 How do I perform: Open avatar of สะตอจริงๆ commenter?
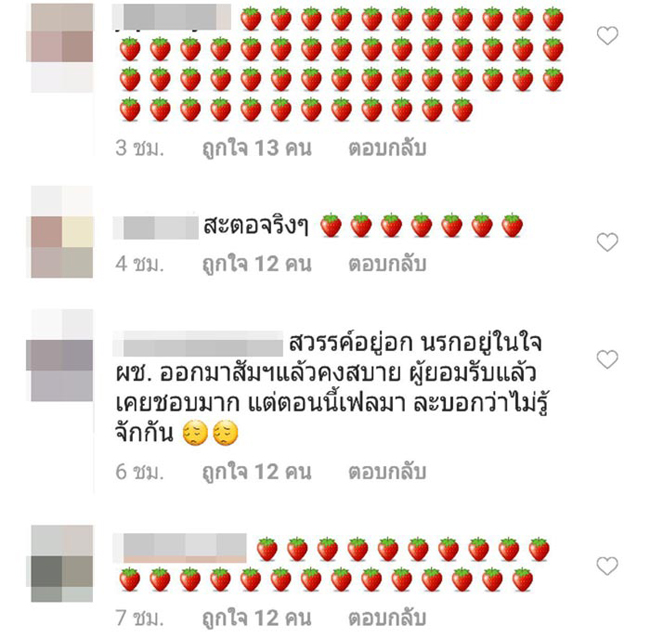click(x=62, y=232)
